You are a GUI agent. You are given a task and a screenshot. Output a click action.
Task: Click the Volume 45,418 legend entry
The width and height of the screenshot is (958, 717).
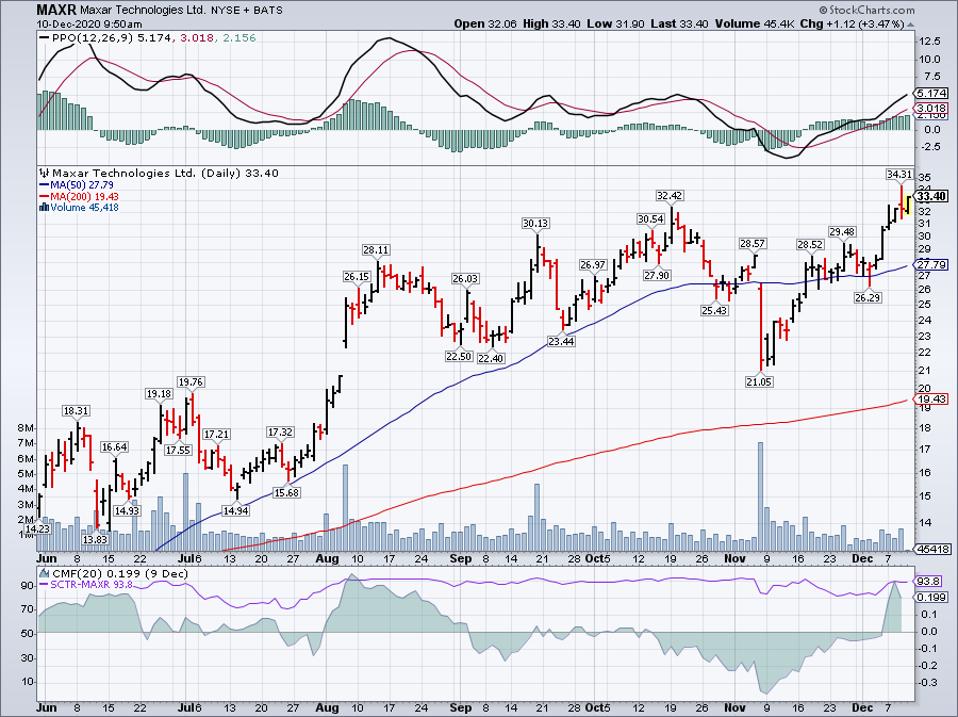[x=84, y=208]
